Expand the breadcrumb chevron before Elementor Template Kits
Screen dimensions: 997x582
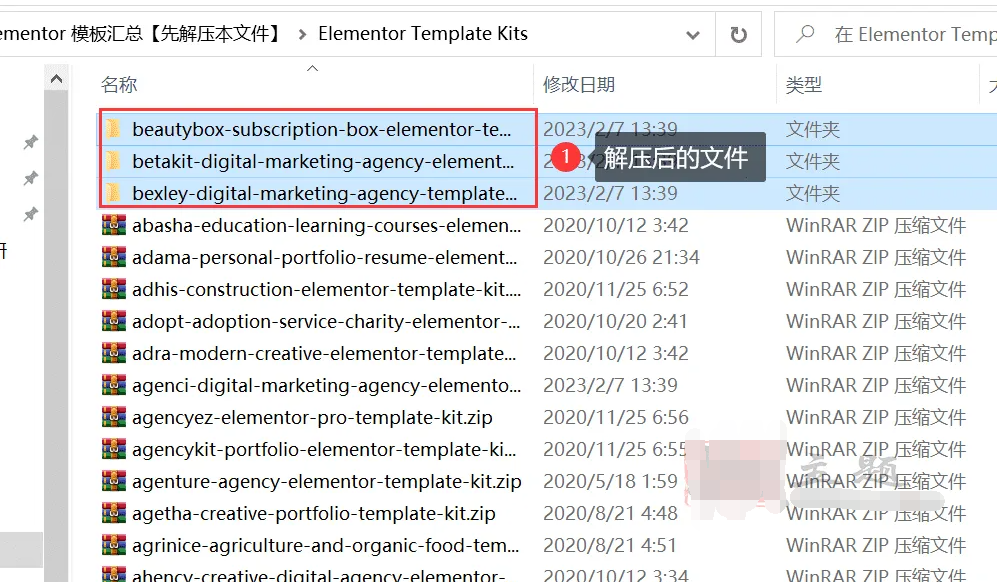coord(302,34)
